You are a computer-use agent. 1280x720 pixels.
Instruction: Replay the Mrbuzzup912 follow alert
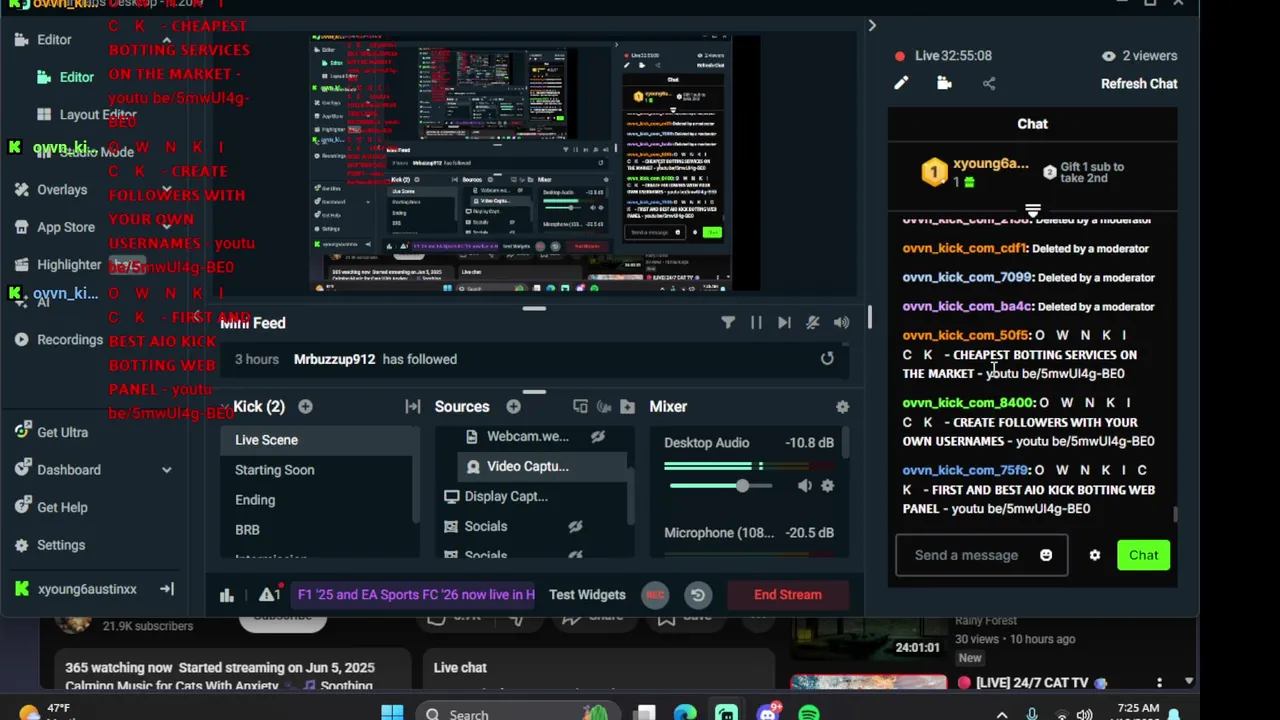click(x=827, y=358)
